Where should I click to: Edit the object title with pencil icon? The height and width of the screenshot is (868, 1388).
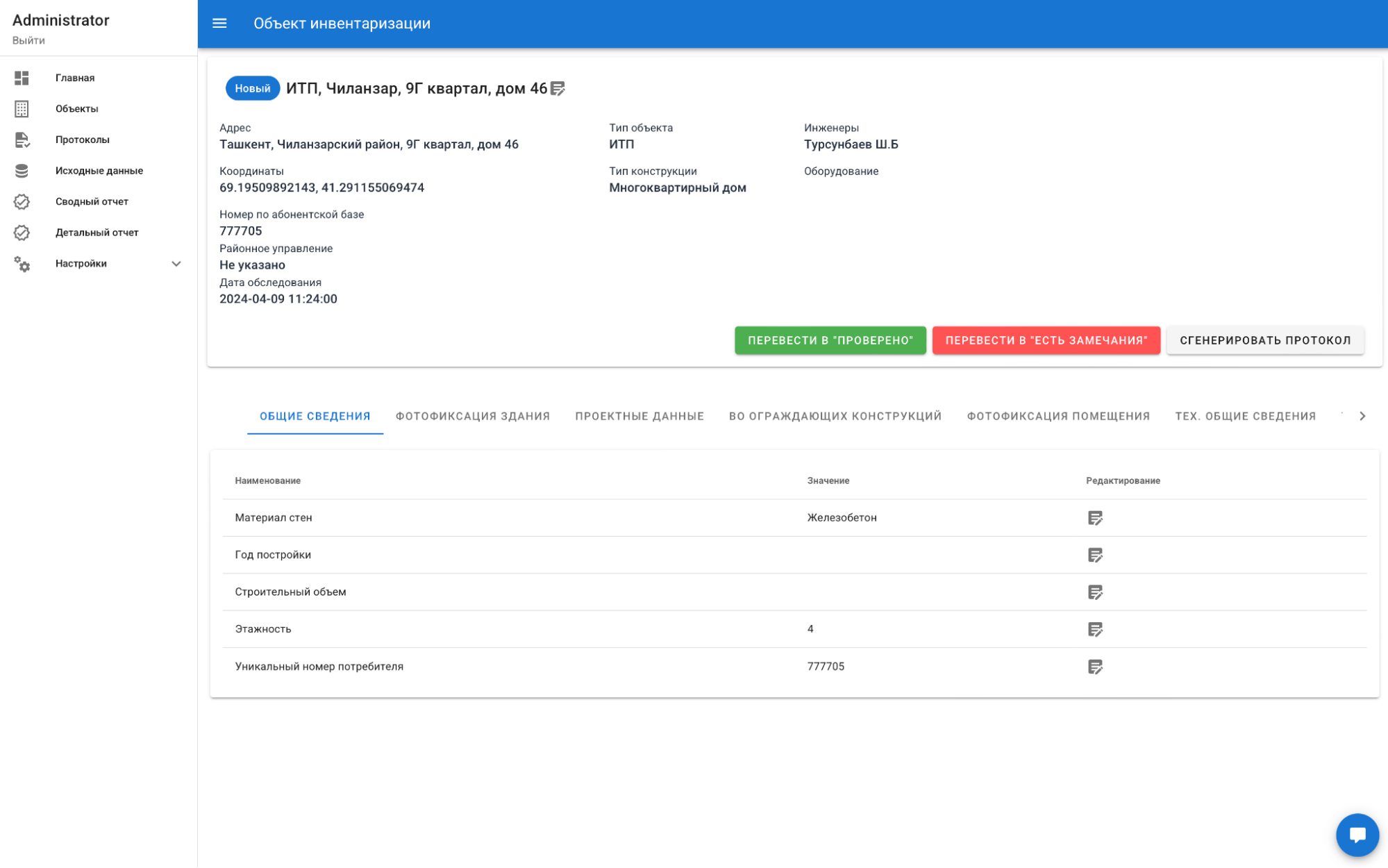[x=558, y=89]
